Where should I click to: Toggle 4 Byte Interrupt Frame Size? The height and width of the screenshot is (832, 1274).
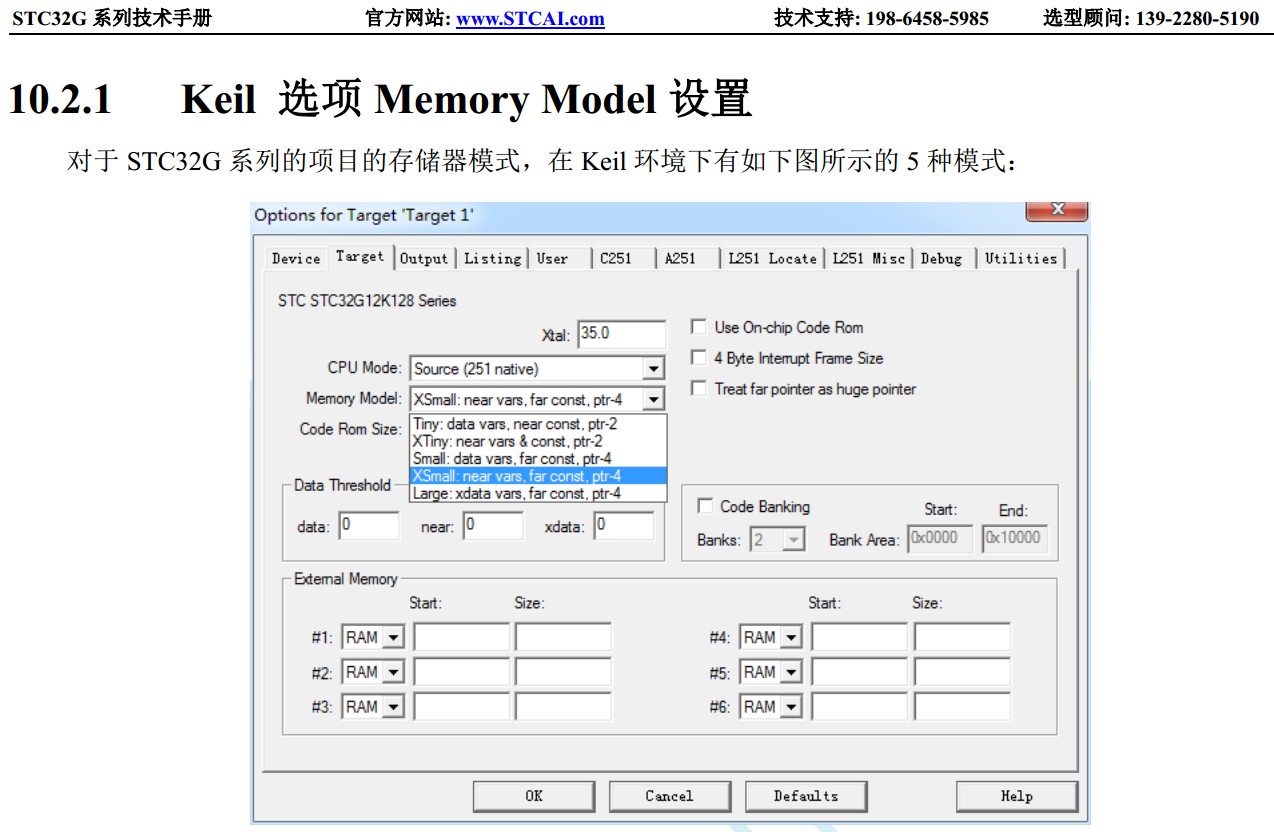click(699, 358)
